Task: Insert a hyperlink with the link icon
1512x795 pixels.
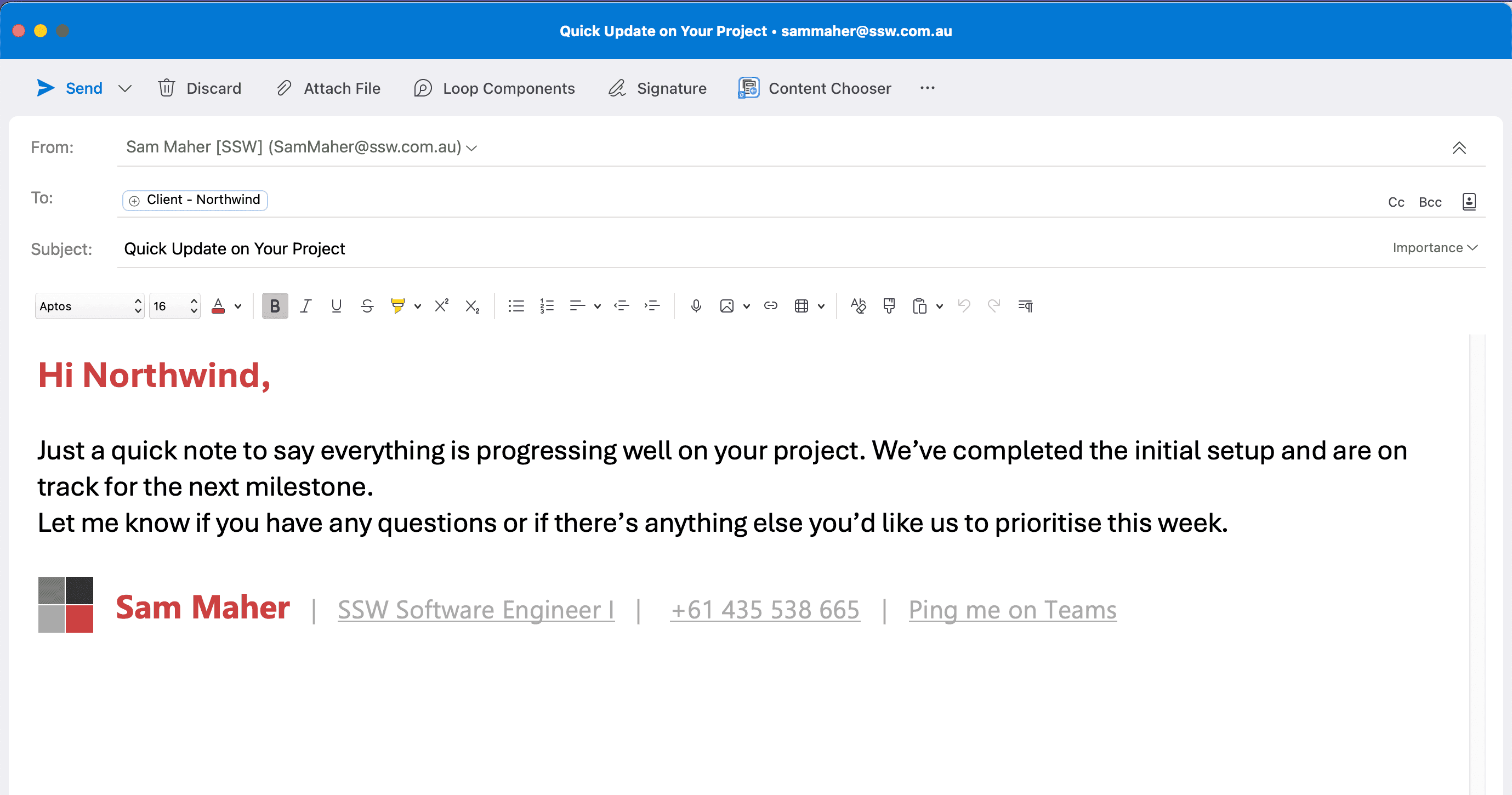Action: click(x=770, y=306)
